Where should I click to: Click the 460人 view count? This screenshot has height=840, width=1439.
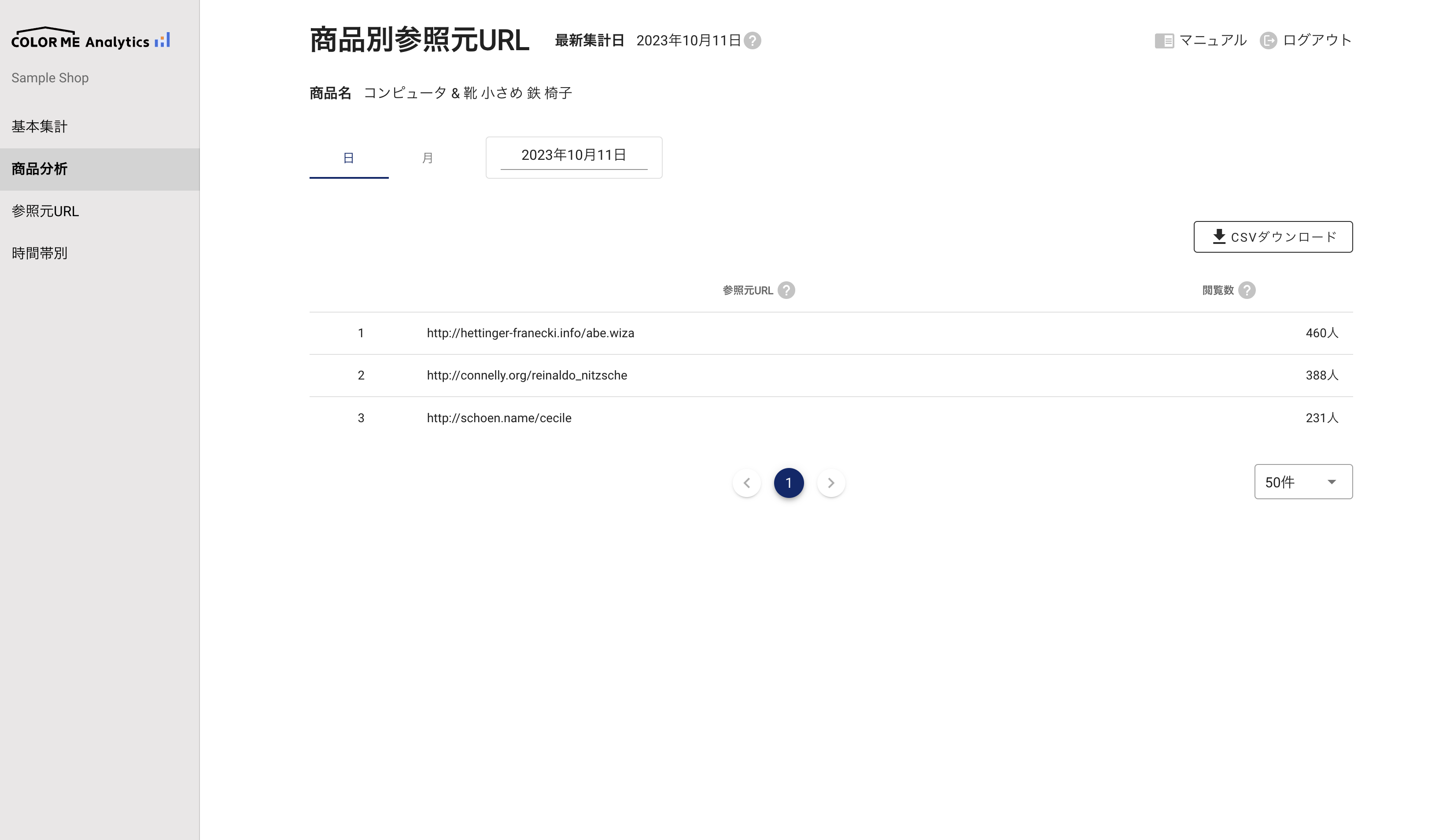click(x=1322, y=333)
